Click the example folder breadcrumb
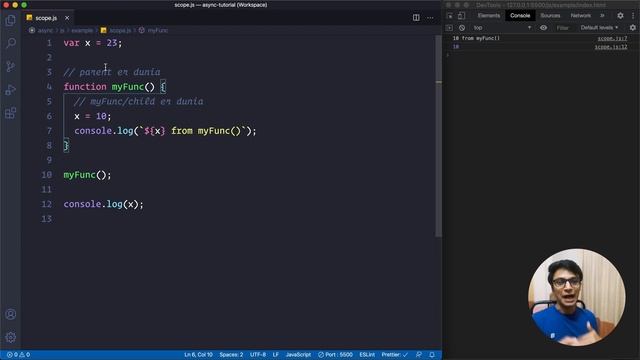 click(82, 30)
